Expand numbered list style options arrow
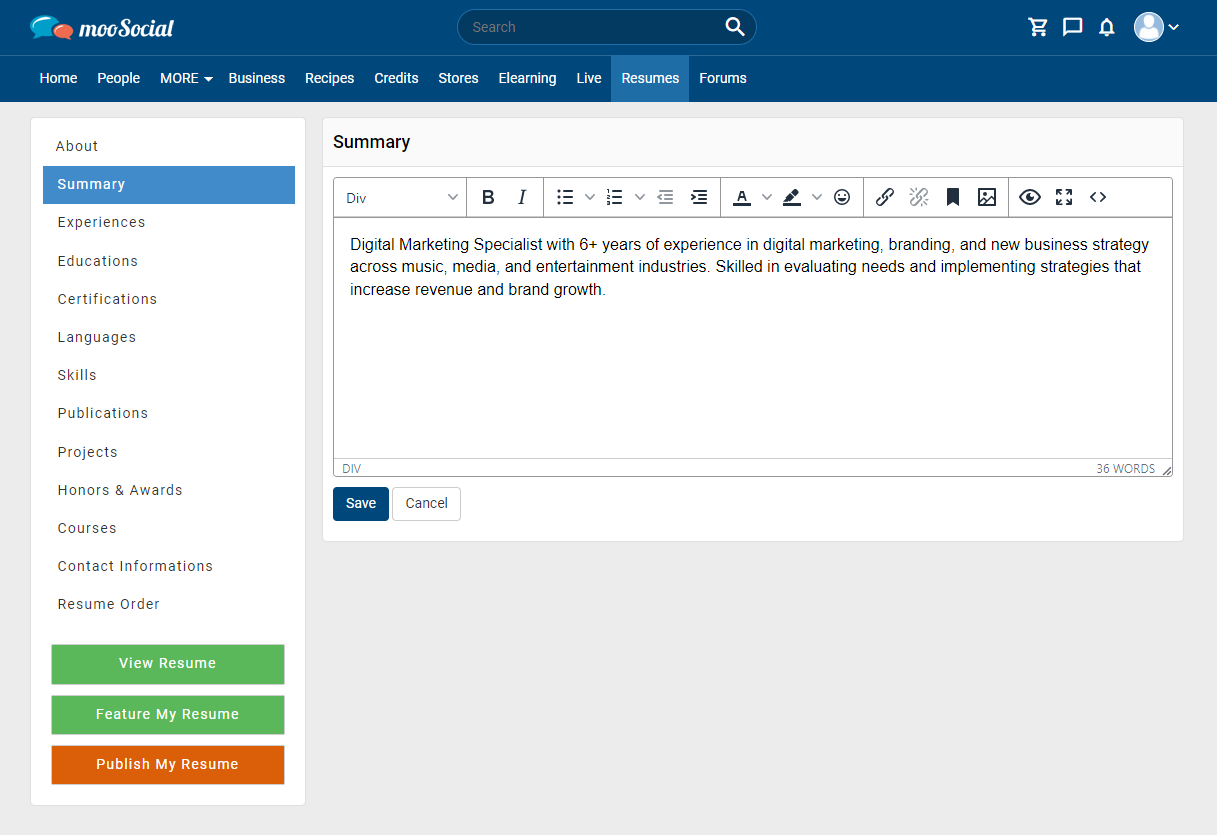 click(x=640, y=197)
